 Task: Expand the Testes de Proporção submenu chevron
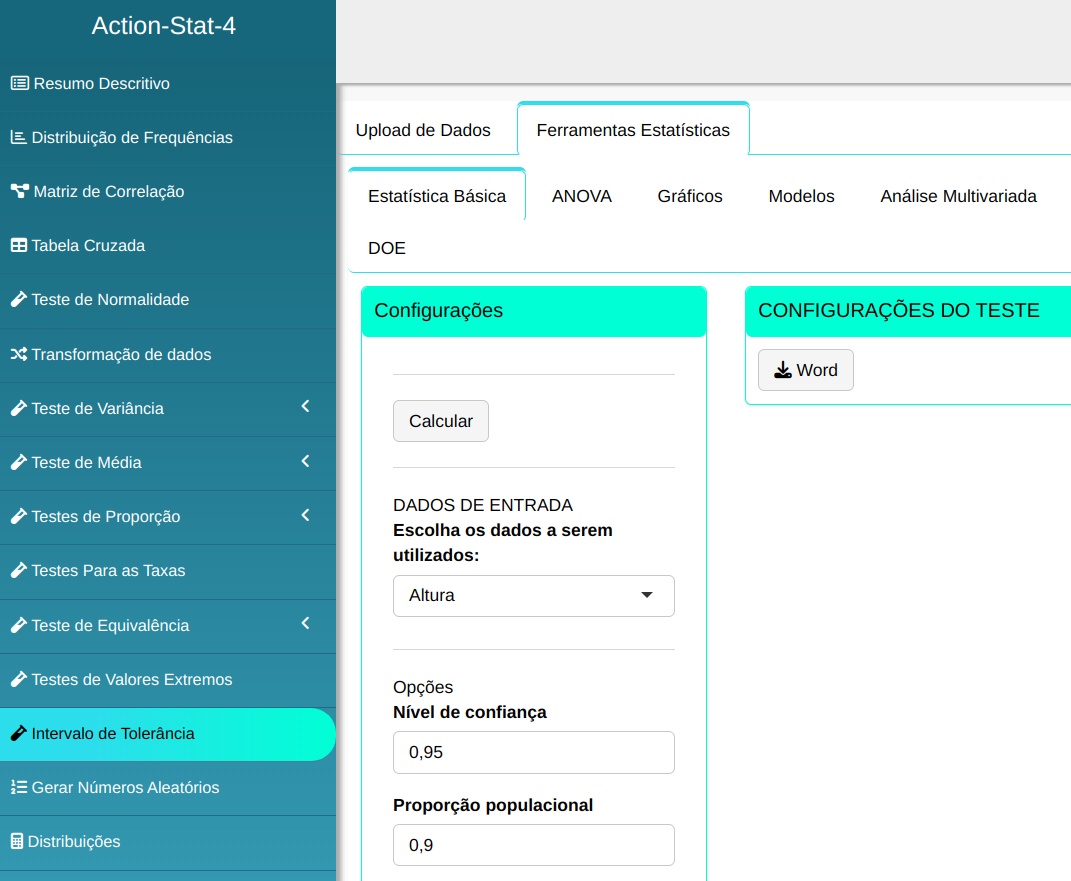(x=306, y=515)
